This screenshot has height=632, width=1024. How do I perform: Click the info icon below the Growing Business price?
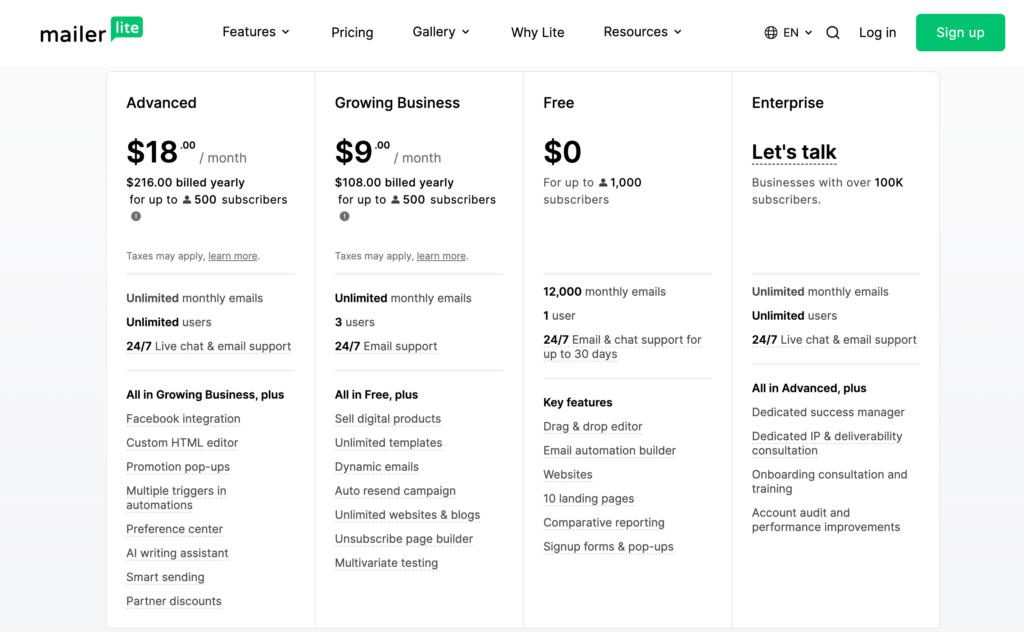(344, 215)
